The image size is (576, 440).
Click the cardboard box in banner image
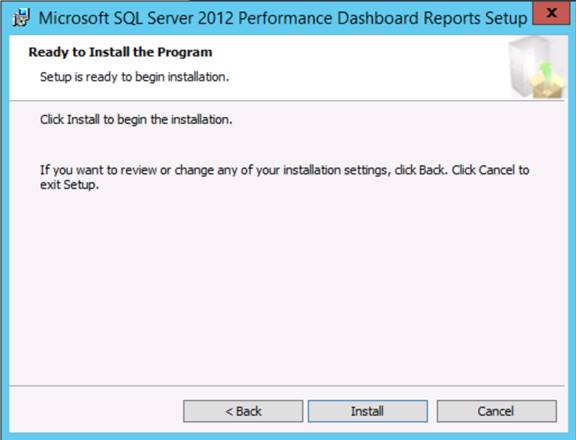pos(547,85)
